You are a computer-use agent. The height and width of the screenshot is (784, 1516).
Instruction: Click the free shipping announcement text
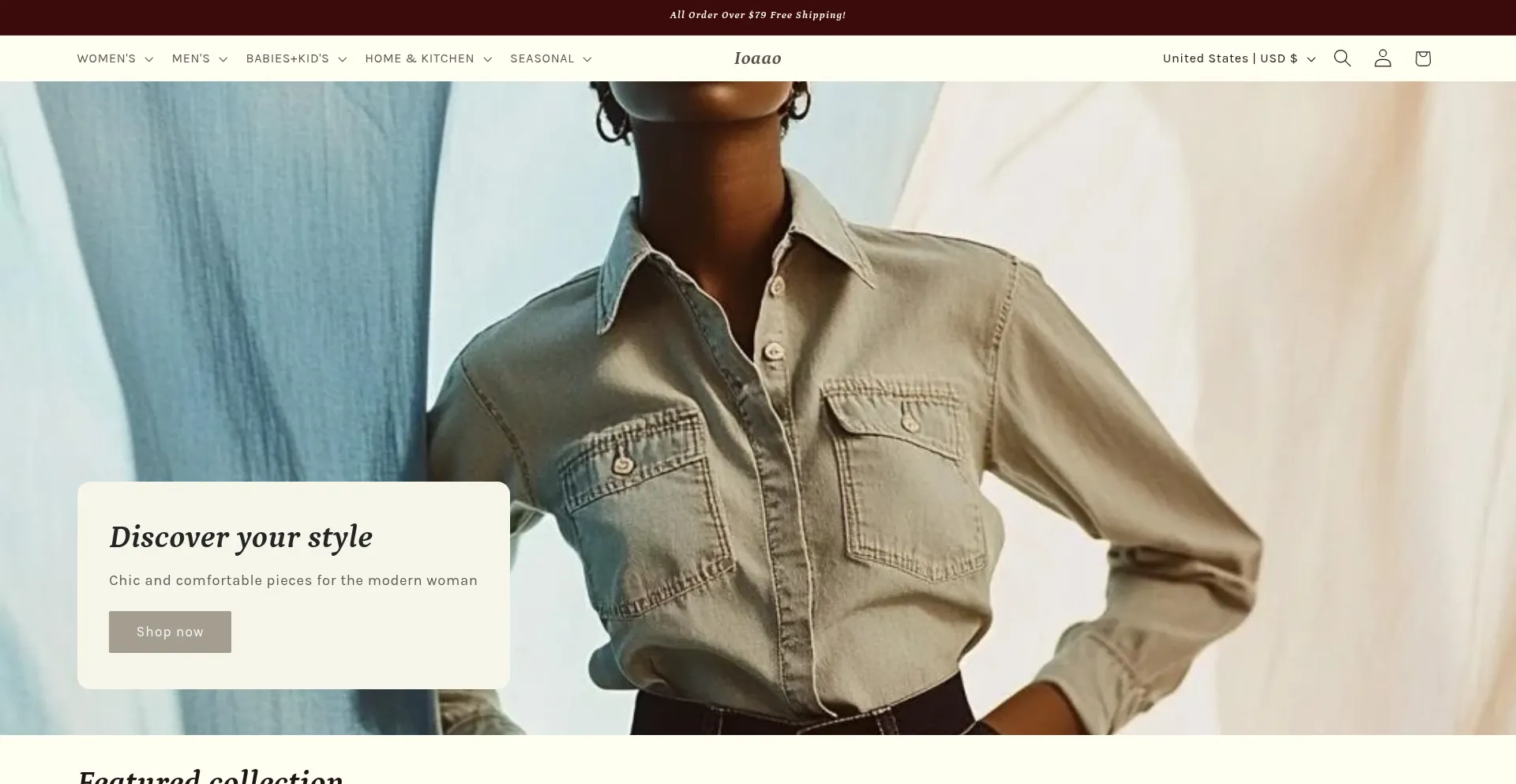tap(757, 15)
